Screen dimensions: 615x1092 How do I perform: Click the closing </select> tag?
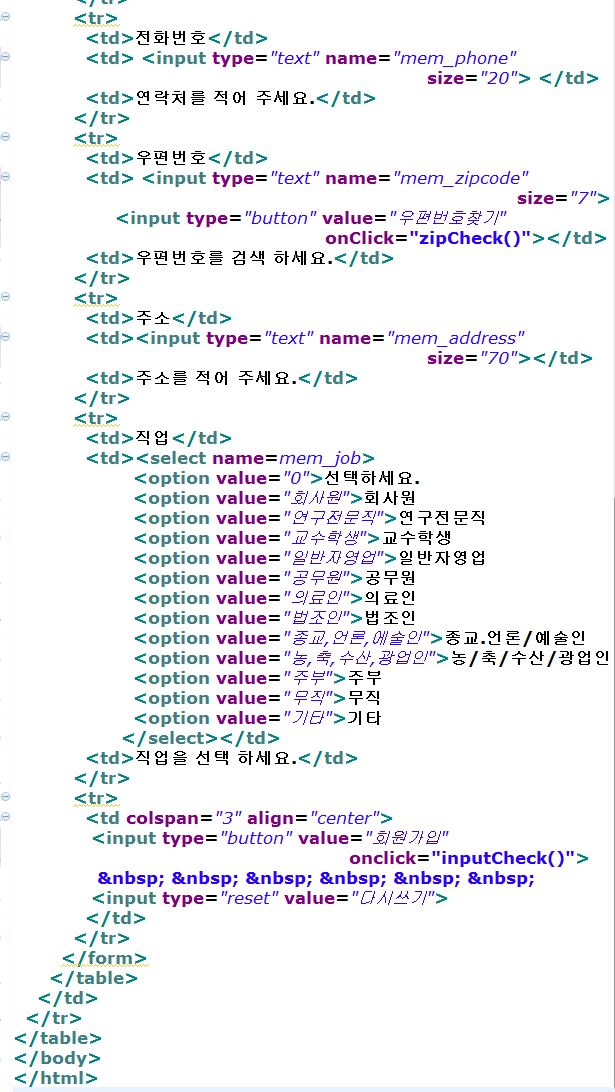click(x=170, y=738)
